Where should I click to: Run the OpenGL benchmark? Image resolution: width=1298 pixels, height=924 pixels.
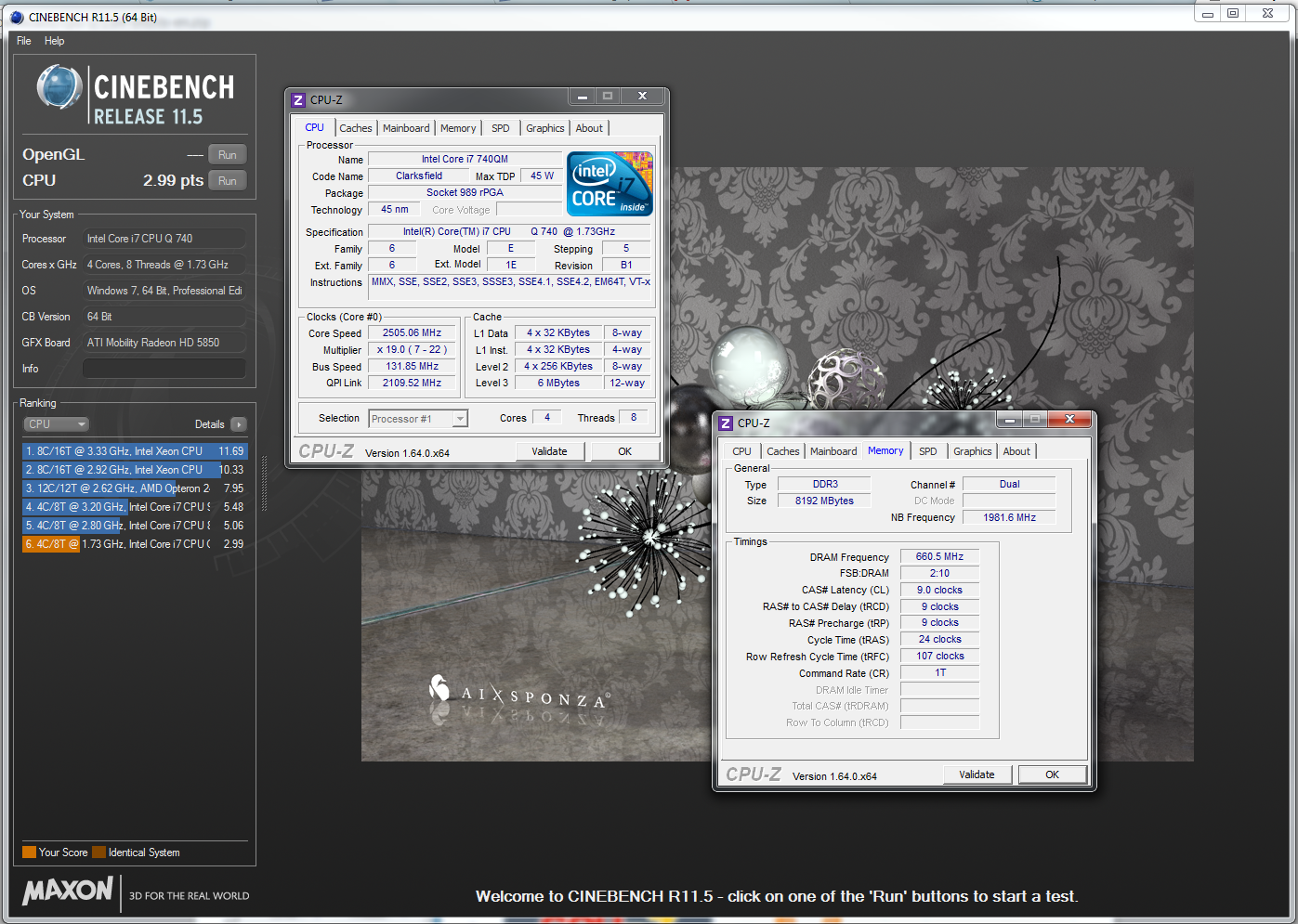(x=228, y=155)
